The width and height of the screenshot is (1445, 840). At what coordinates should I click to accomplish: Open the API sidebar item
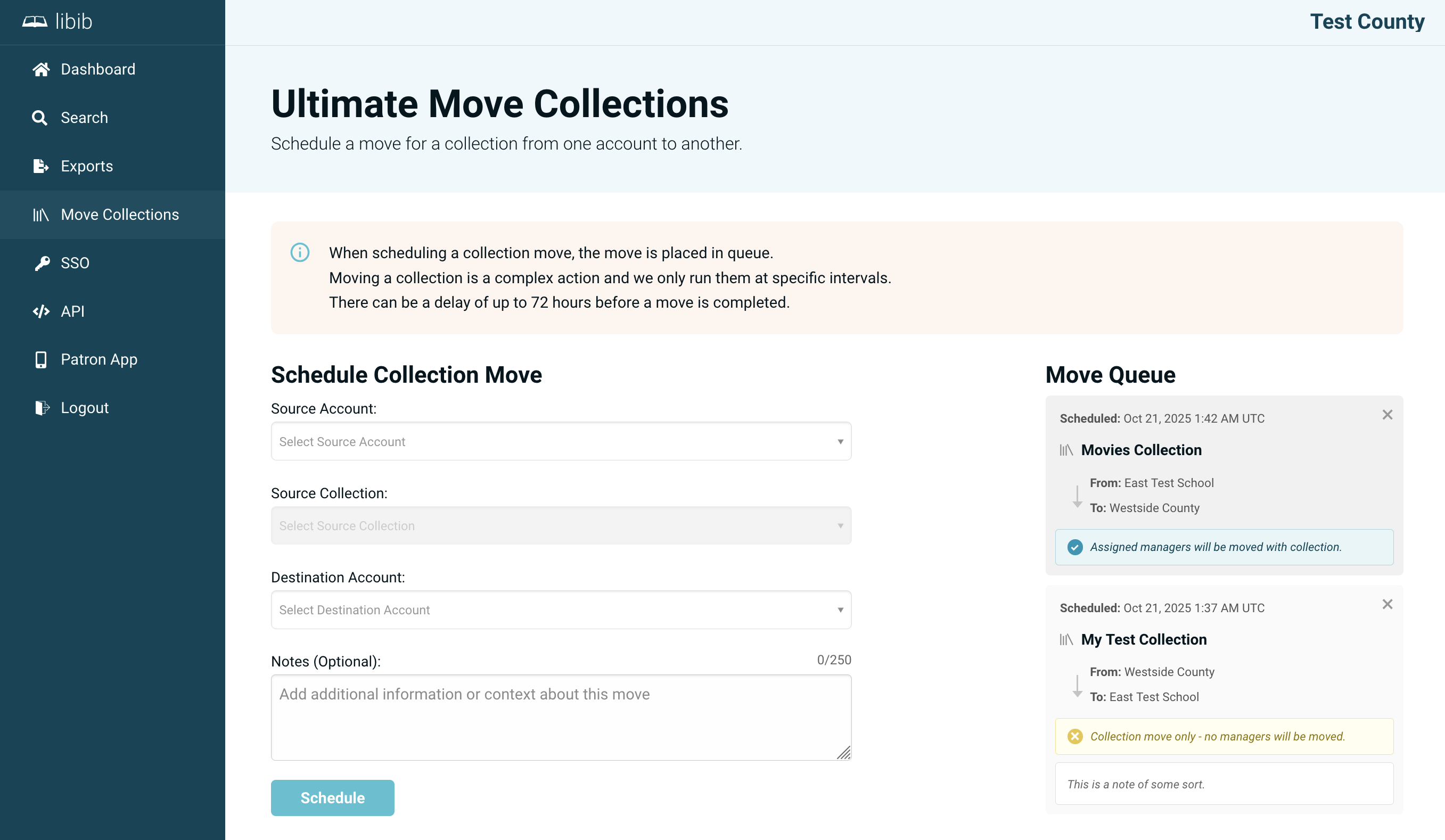(x=112, y=311)
